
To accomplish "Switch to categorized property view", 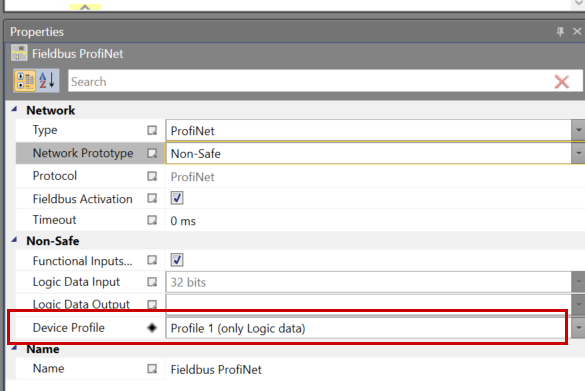I will point(25,81).
